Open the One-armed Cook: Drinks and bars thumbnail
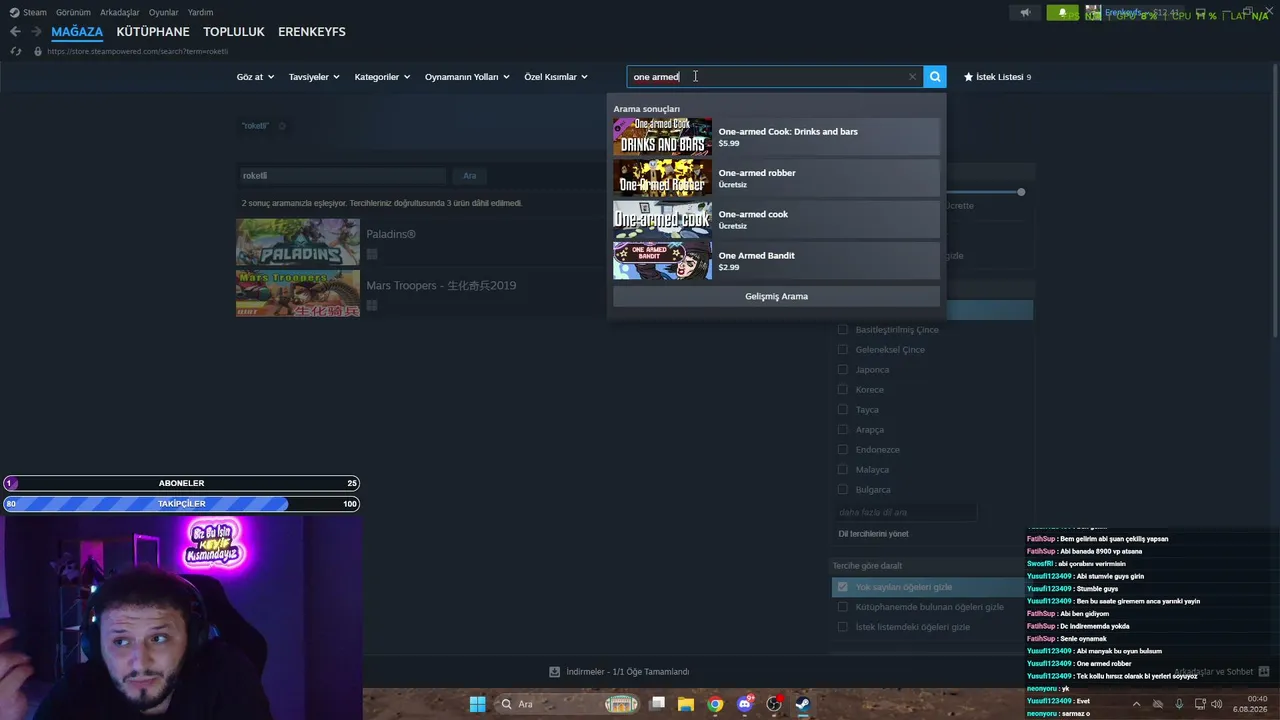The height and width of the screenshot is (720, 1280). tap(662, 137)
